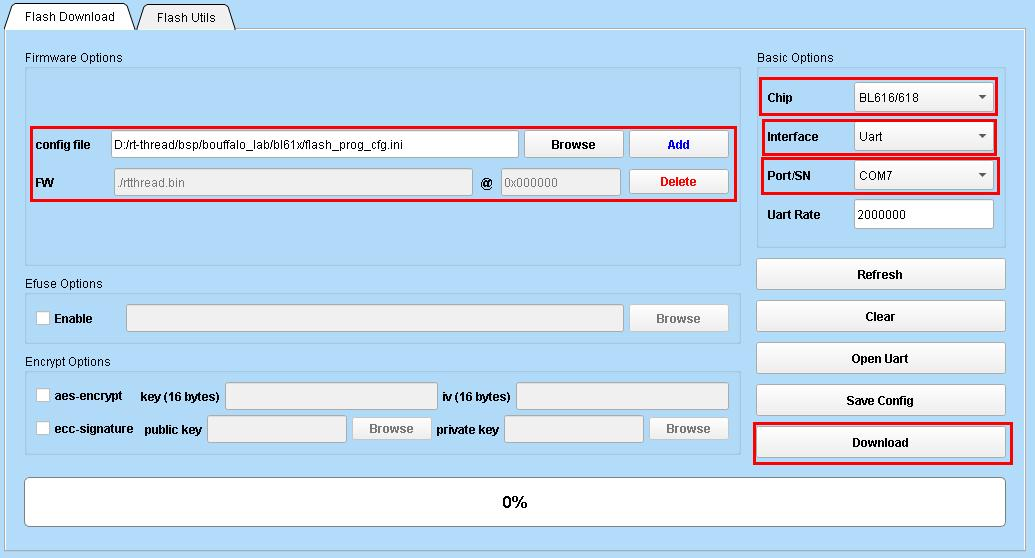Click the 0% progress bar
This screenshot has width=1035, height=558.
[x=514, y=502]
